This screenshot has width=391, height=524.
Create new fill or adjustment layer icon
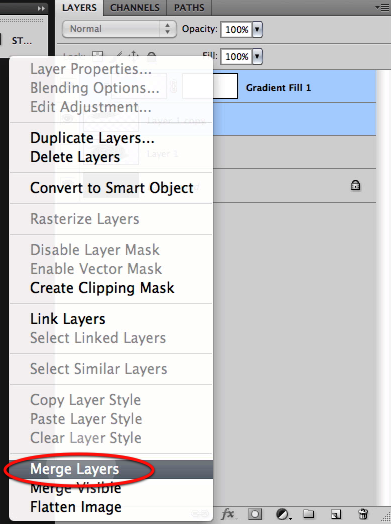[283, 514]
